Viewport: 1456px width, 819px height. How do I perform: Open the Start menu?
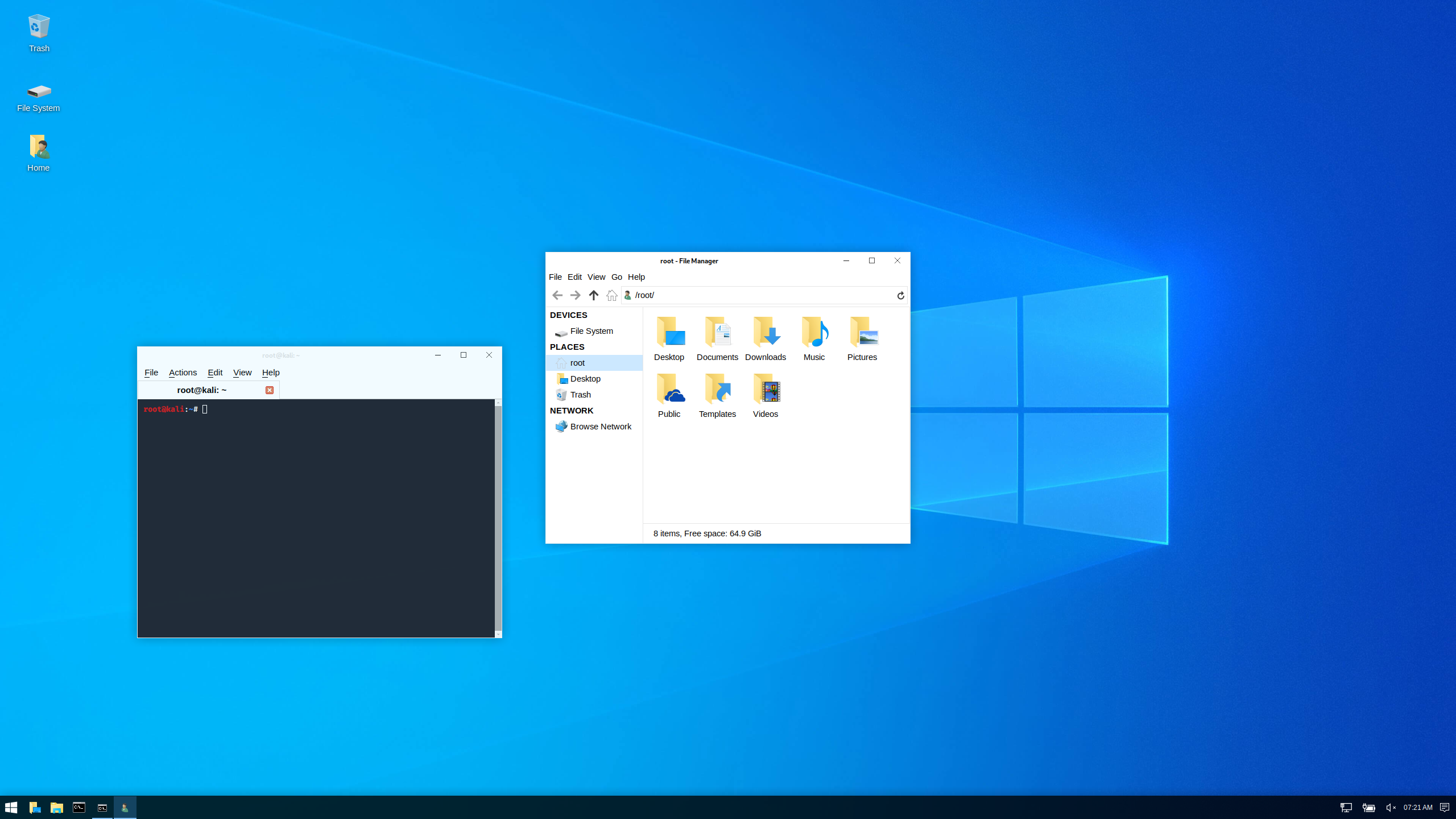(x=11, y=806)
